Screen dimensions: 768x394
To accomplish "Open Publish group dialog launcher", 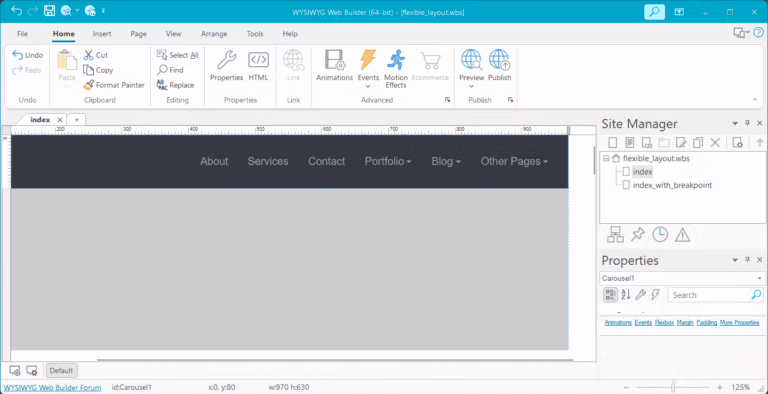I will (x=511, y=100).
